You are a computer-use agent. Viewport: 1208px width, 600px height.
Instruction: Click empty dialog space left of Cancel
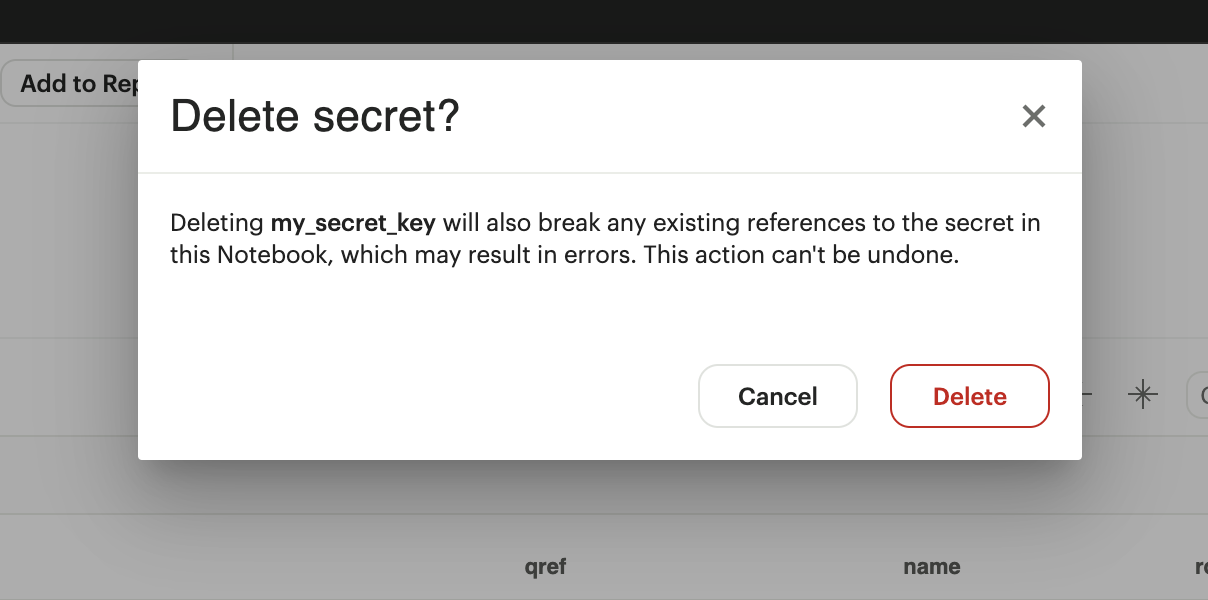(420, 396)
